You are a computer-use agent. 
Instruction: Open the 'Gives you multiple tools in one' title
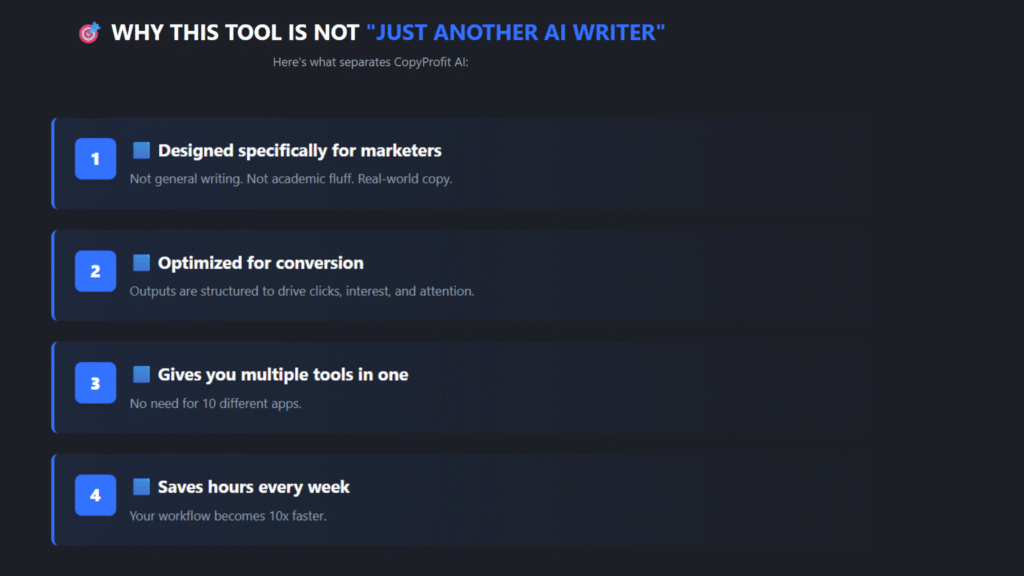pyautogui.click(x=282, y=375)
